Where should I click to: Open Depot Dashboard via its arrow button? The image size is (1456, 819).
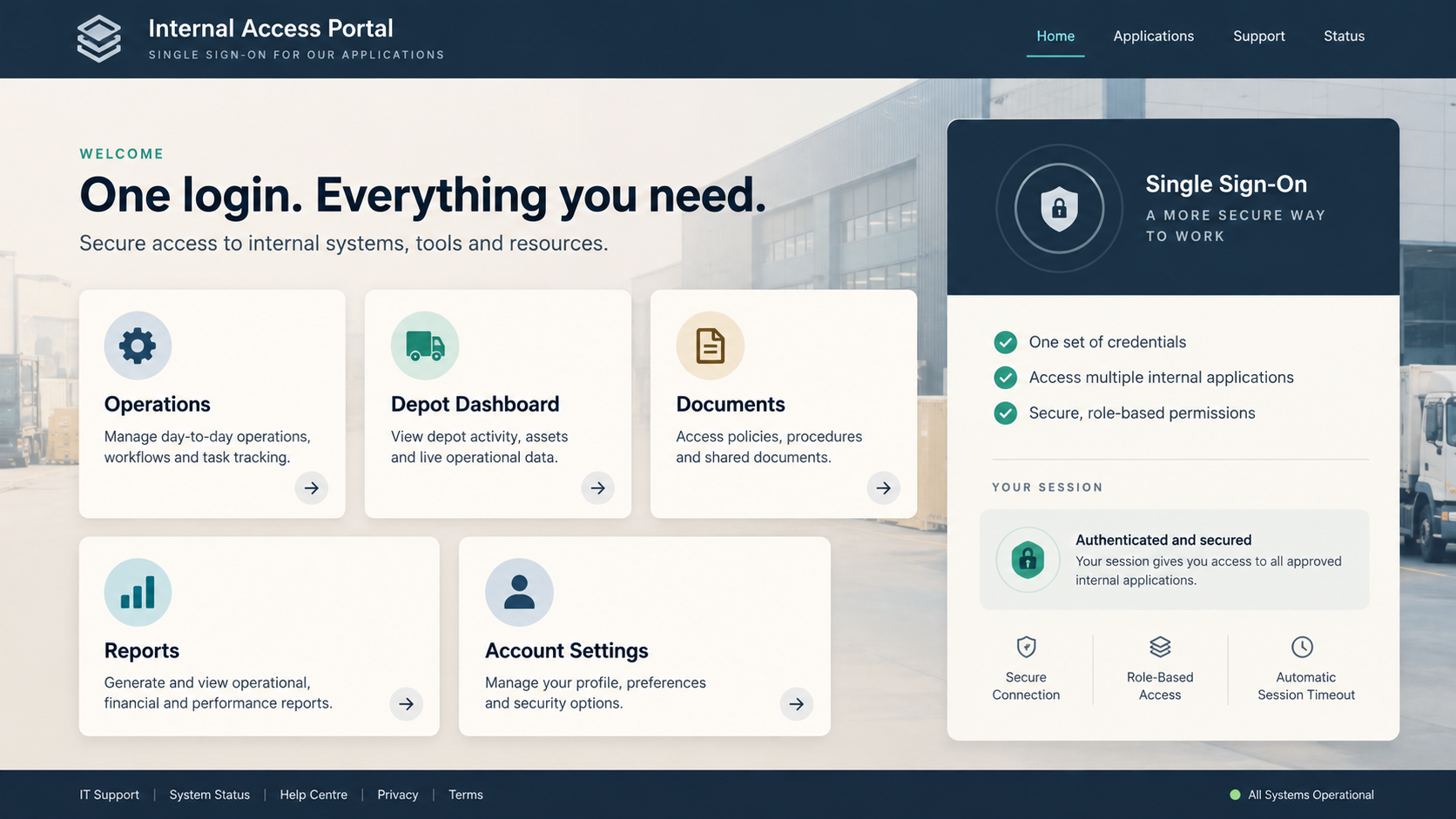597,488
